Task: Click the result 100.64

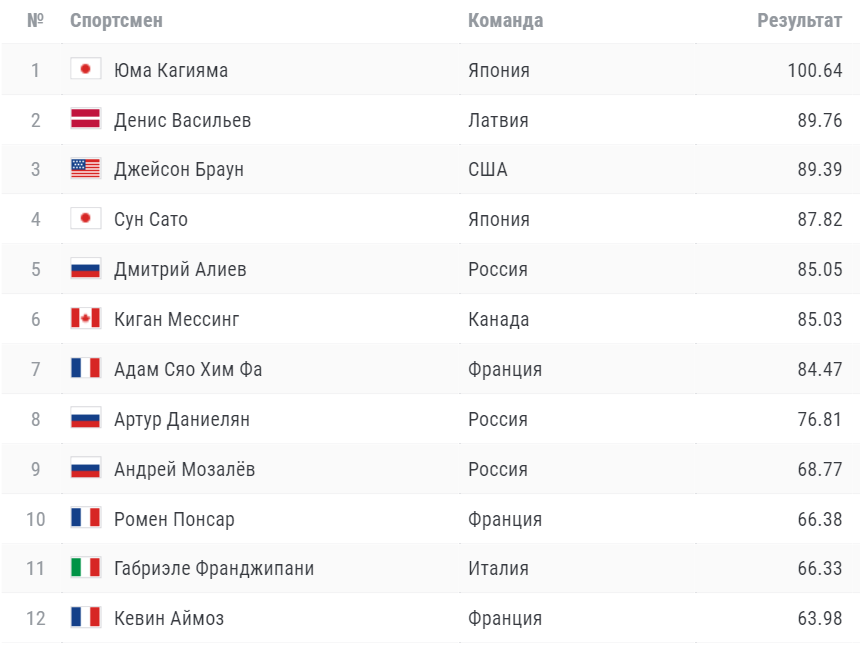Action: (815, 70)
